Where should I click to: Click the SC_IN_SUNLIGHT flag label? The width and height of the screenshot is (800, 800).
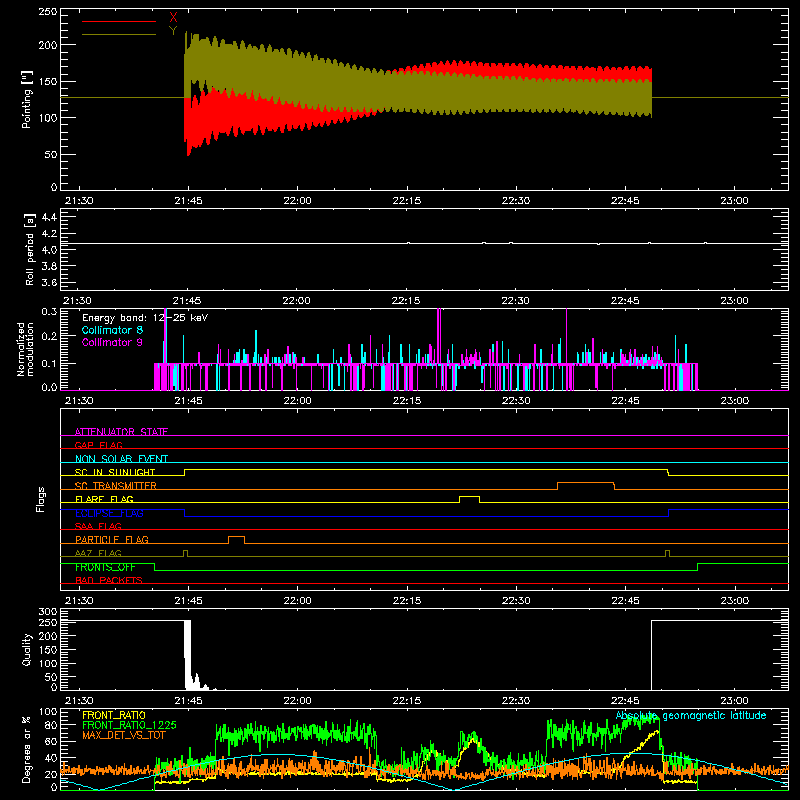[x=115, y=472]
